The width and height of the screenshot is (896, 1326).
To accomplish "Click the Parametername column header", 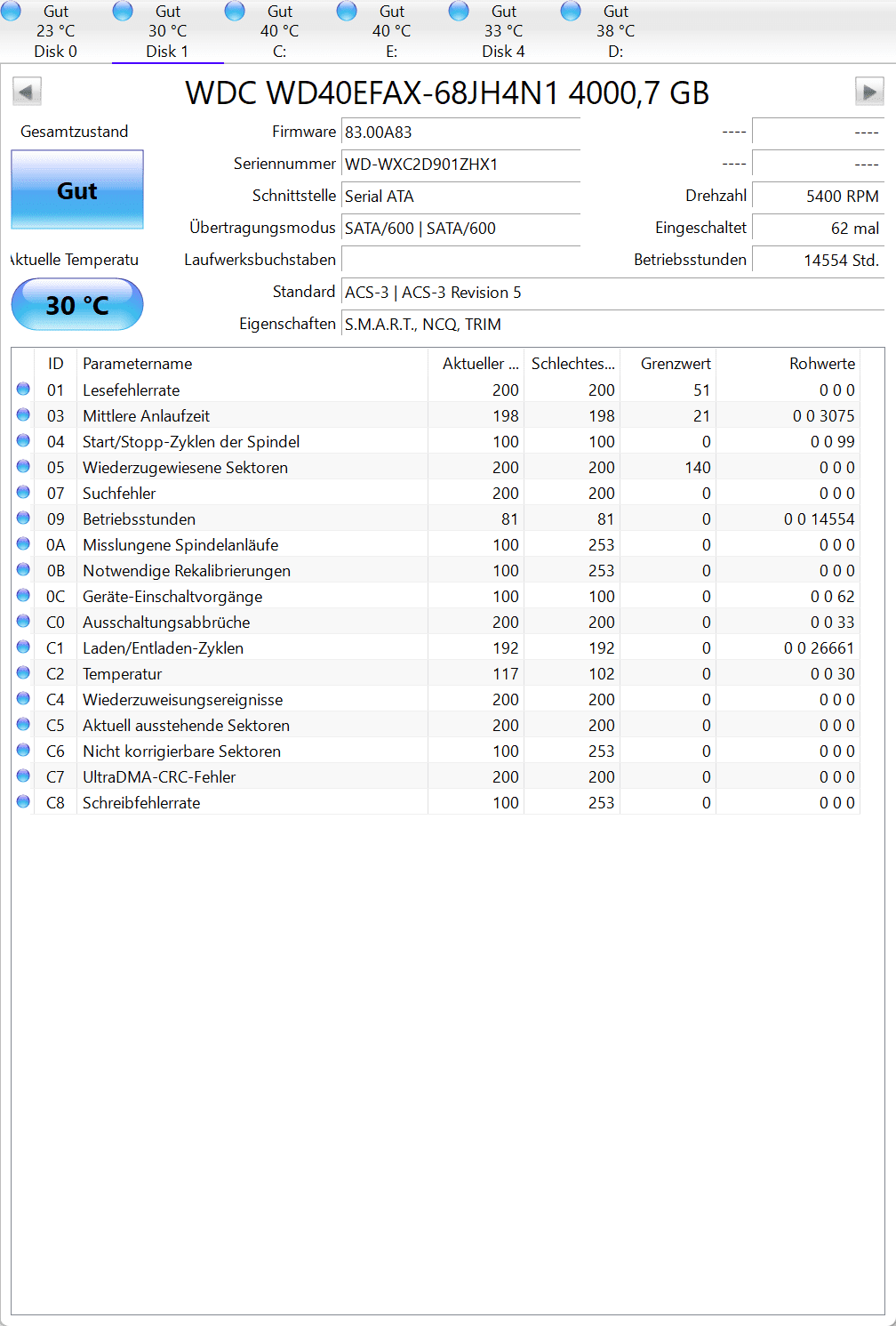I will pos(252,364).
